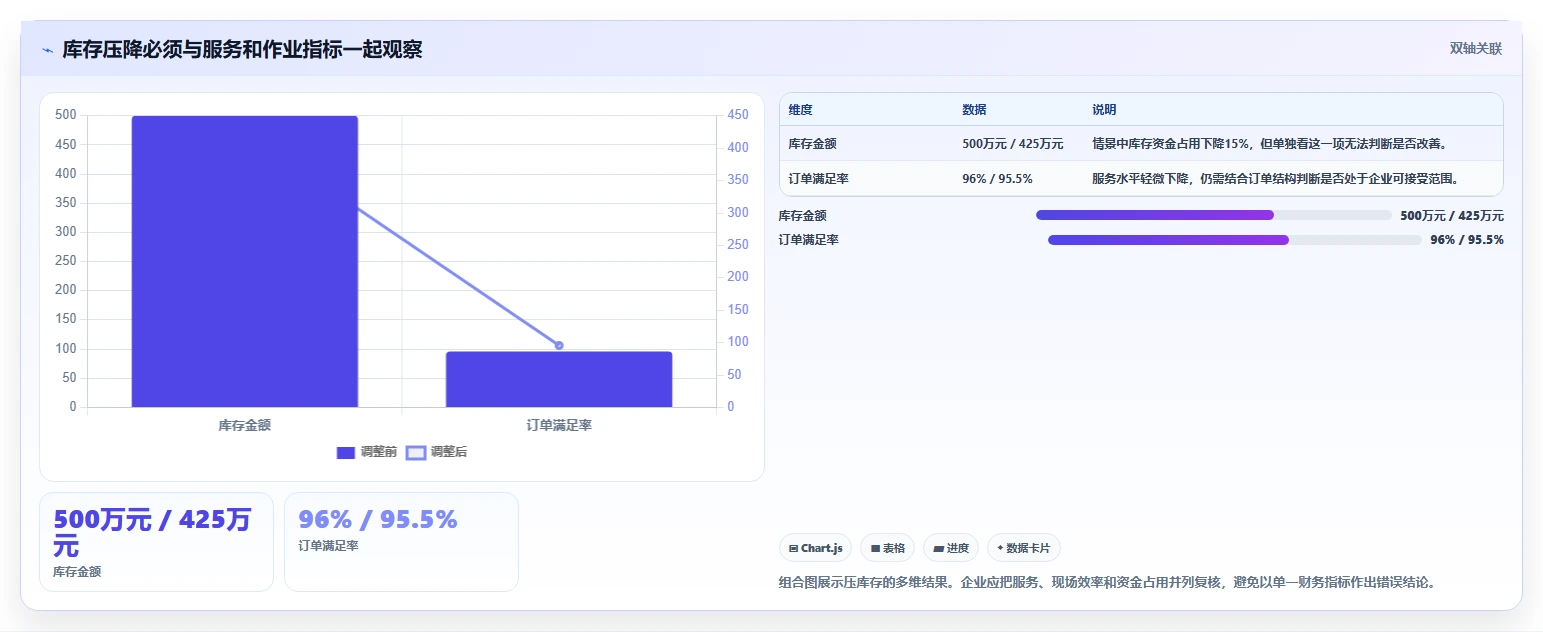Click table cell 500万元 / 425万元
The height and width of the screenshot is (632, 1543).
coord(1013,144)
